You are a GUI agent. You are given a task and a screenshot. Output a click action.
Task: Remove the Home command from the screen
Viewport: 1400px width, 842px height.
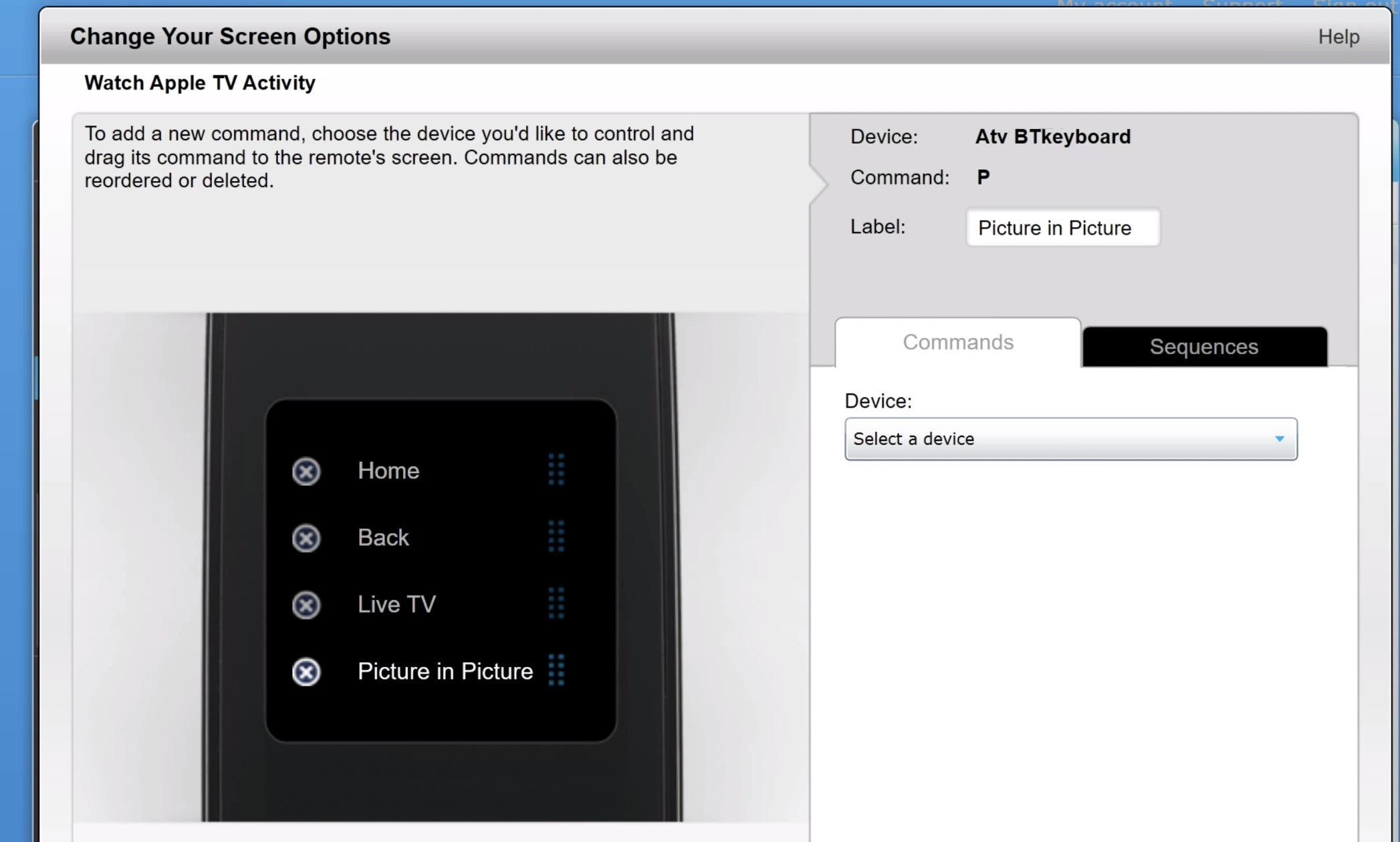[306, 471]
